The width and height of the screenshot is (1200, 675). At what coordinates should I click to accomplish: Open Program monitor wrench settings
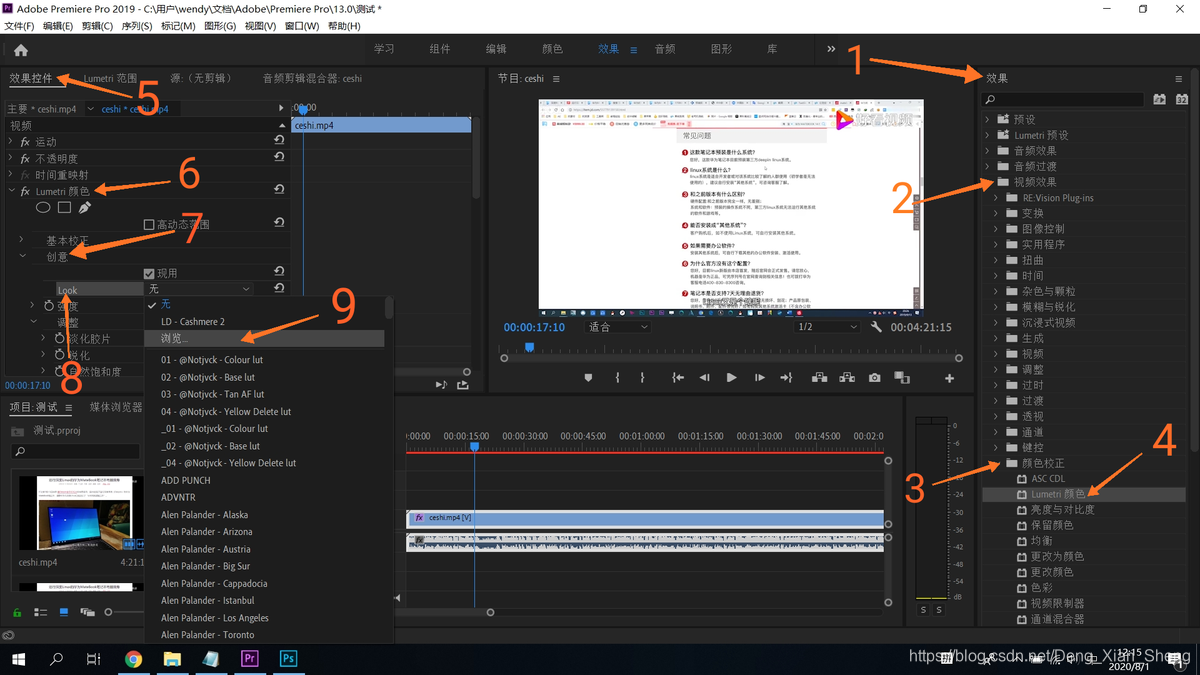(x=877, y=327)
